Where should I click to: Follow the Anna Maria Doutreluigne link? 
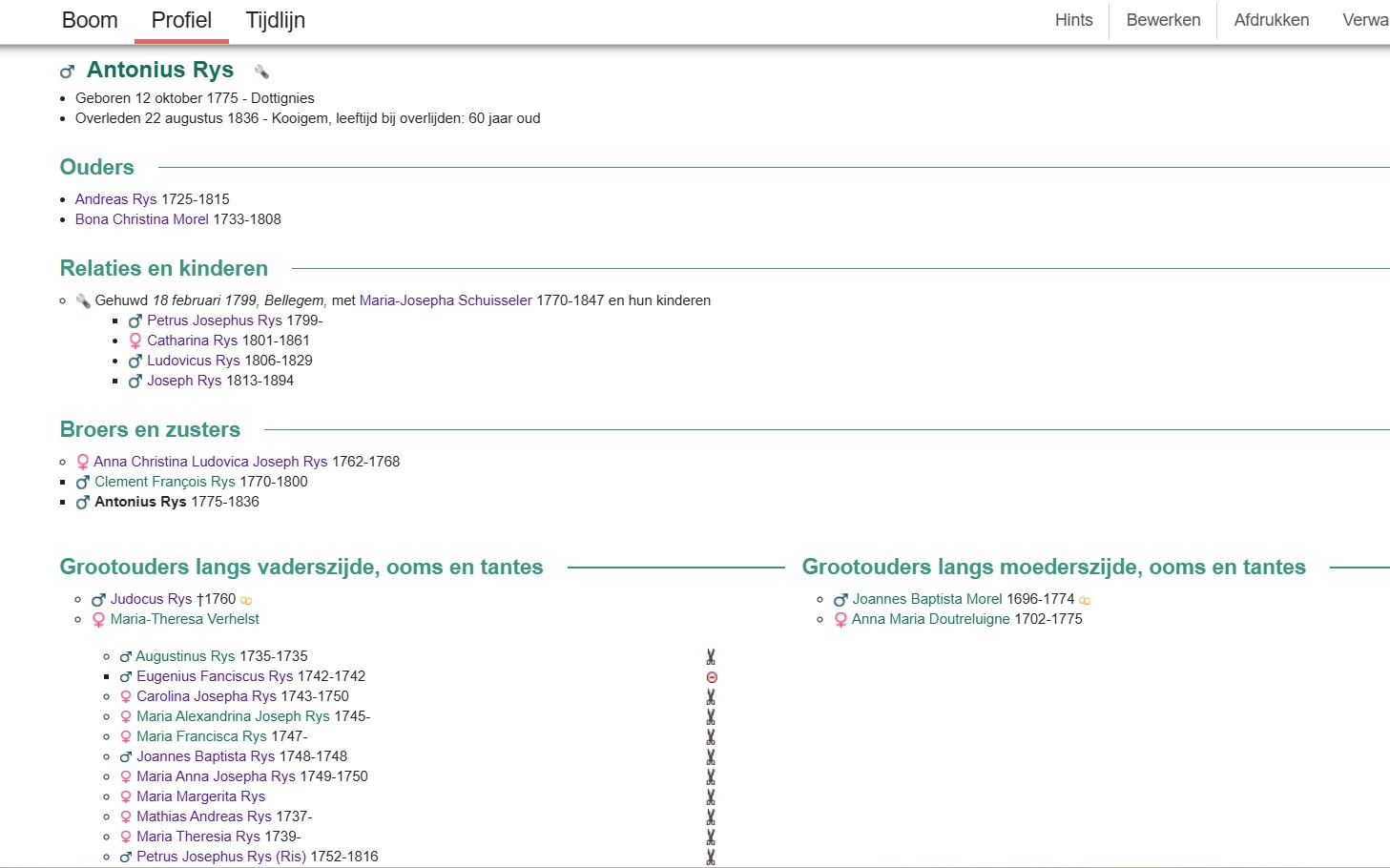(x=930, y=619)
